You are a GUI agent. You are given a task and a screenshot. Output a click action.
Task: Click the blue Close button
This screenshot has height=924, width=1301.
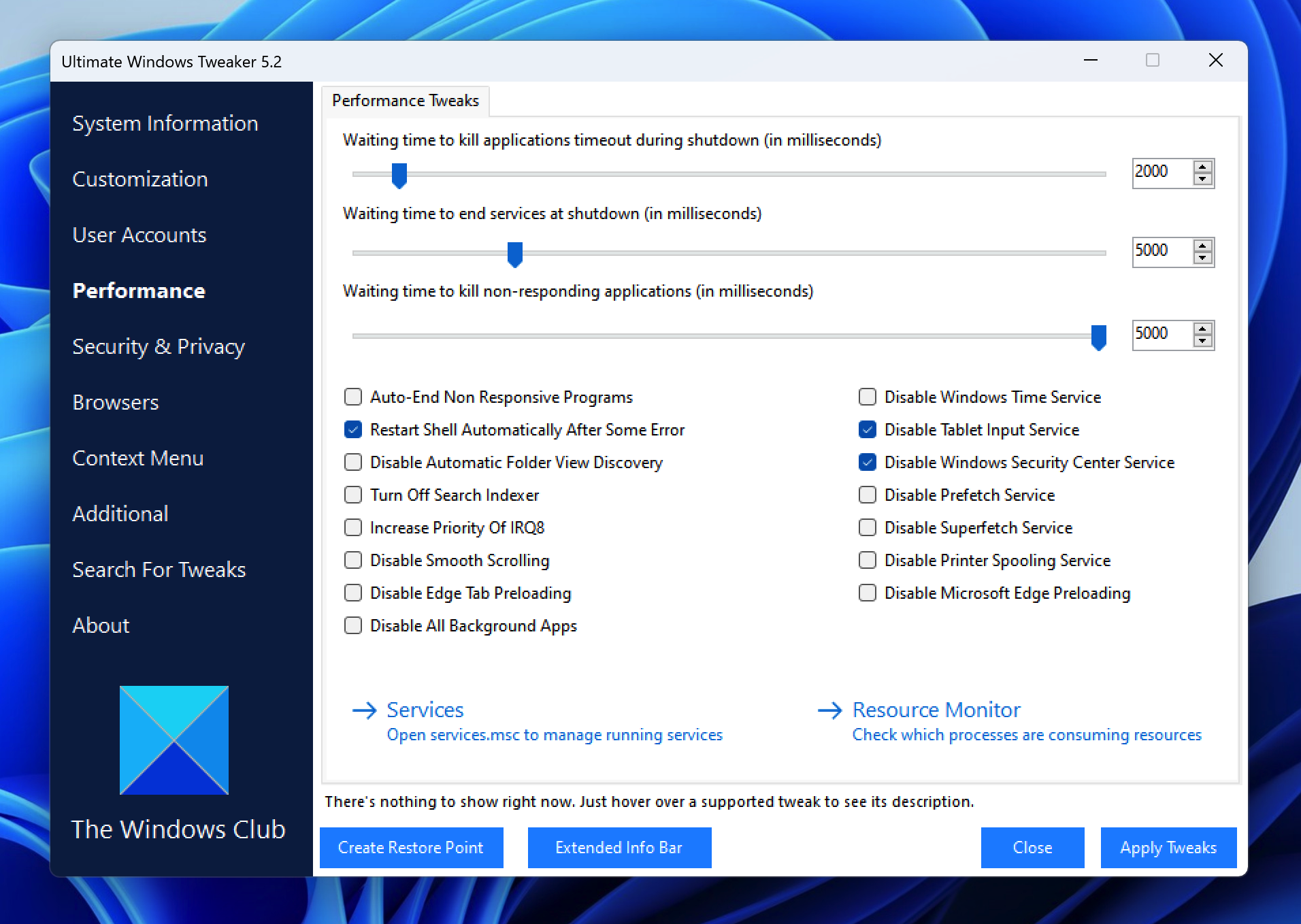coord(1033,848)
